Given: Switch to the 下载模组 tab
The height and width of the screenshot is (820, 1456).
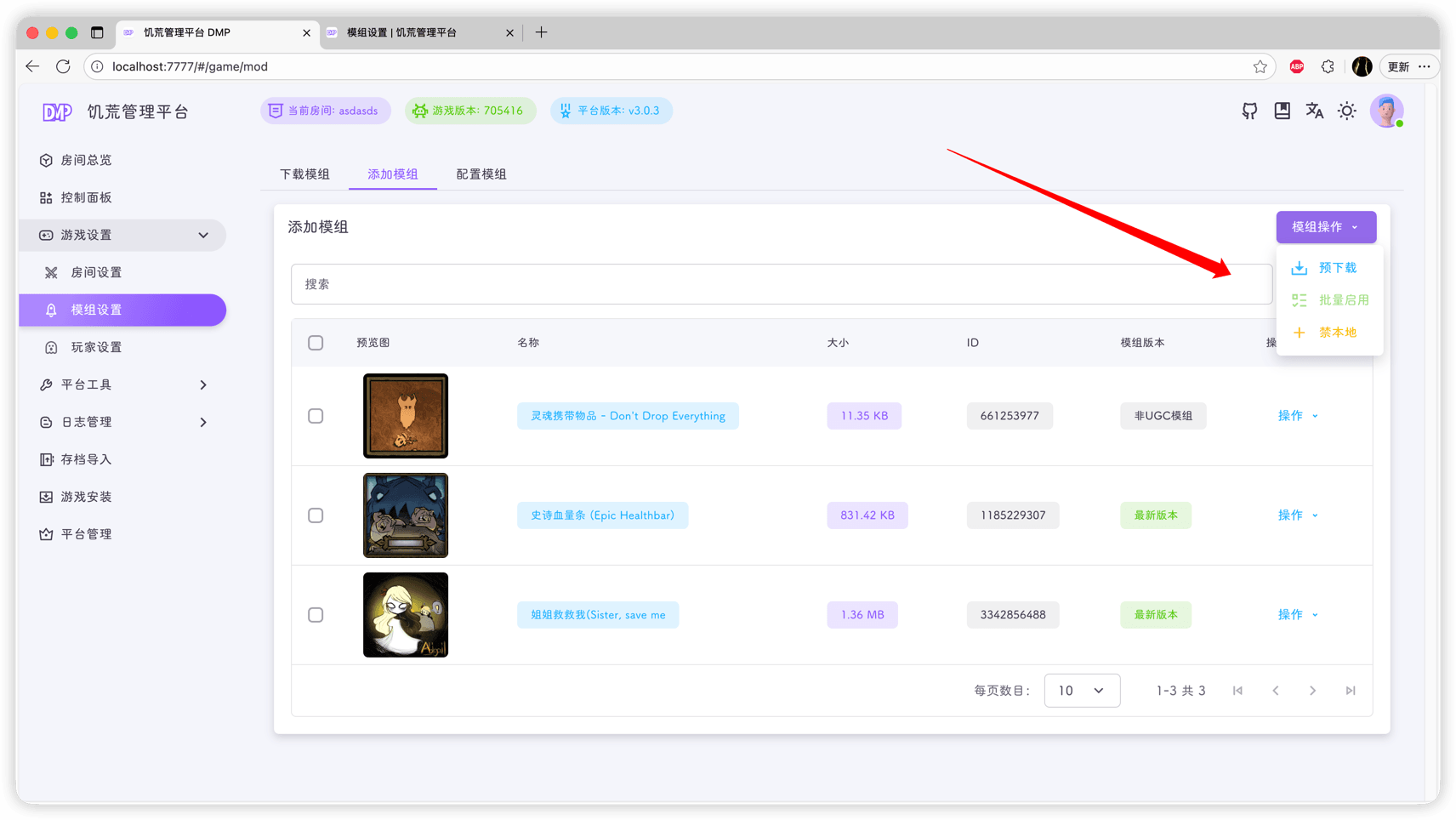Looking at the screenshot, I should 304,174.
